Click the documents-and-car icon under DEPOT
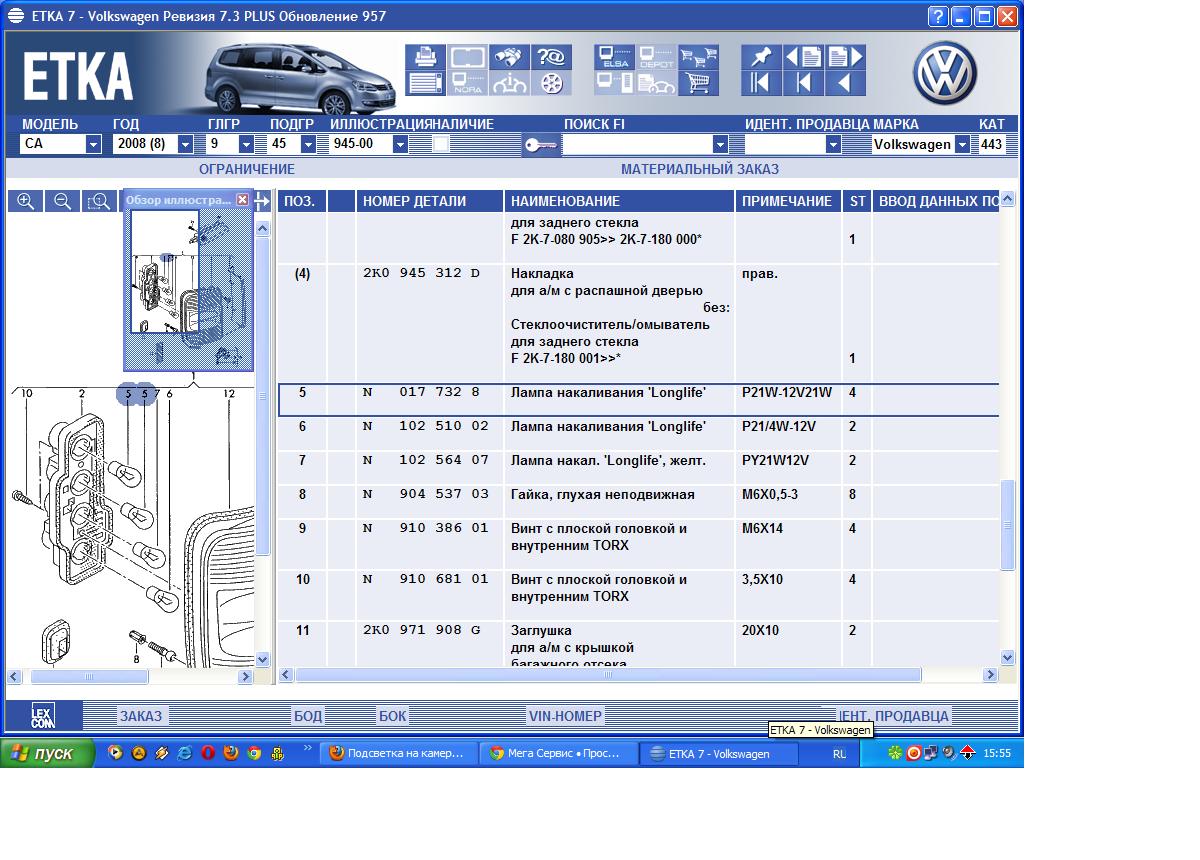This screenshot has height=860, width=1200. (656, 83)
